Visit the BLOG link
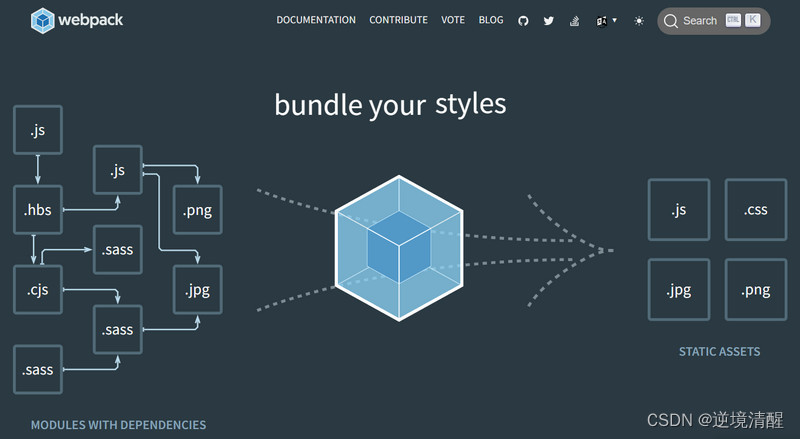Screen dimensions: 800x439 tap(491, 20)
